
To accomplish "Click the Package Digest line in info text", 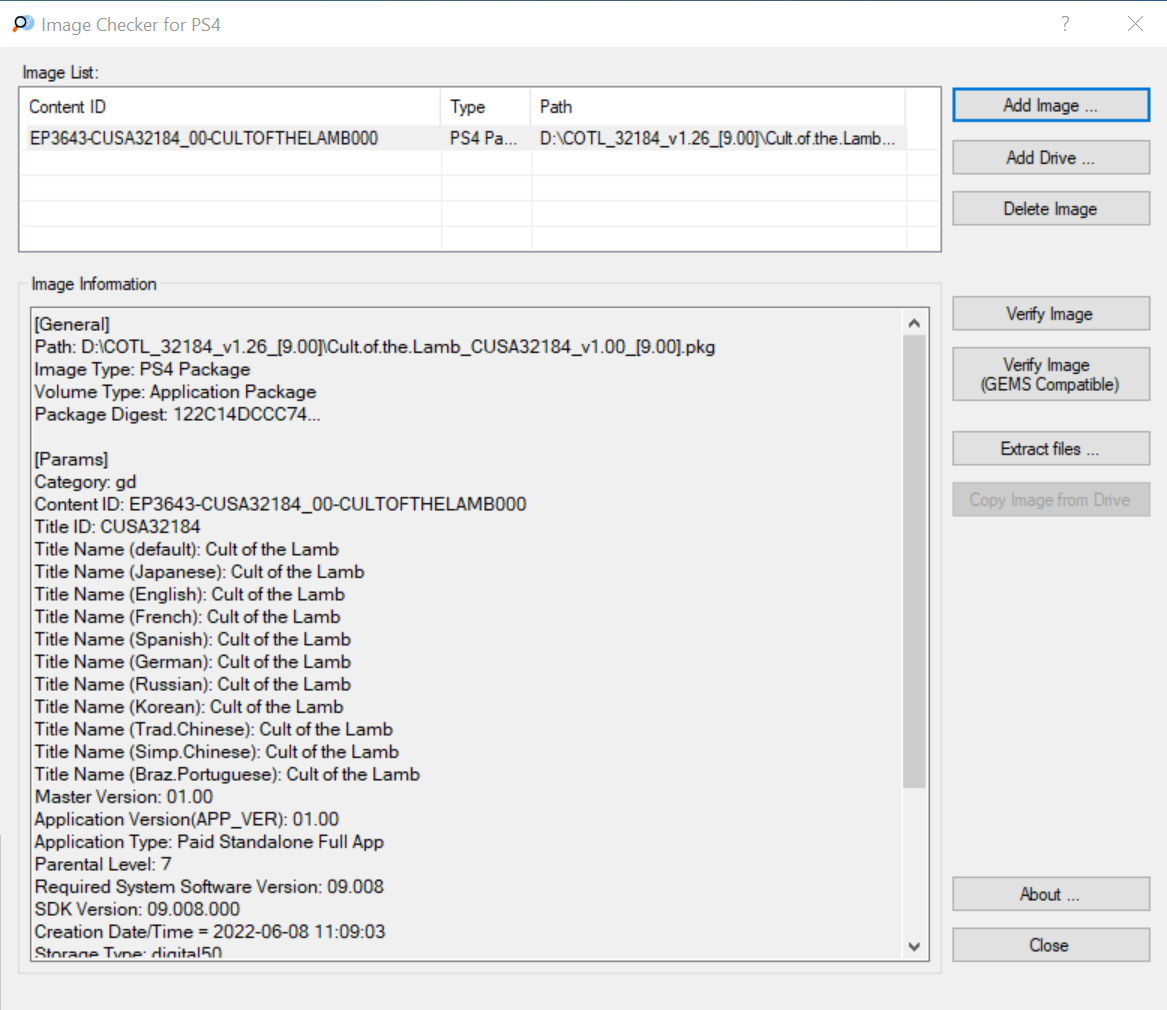I will [x=177, y=415].
